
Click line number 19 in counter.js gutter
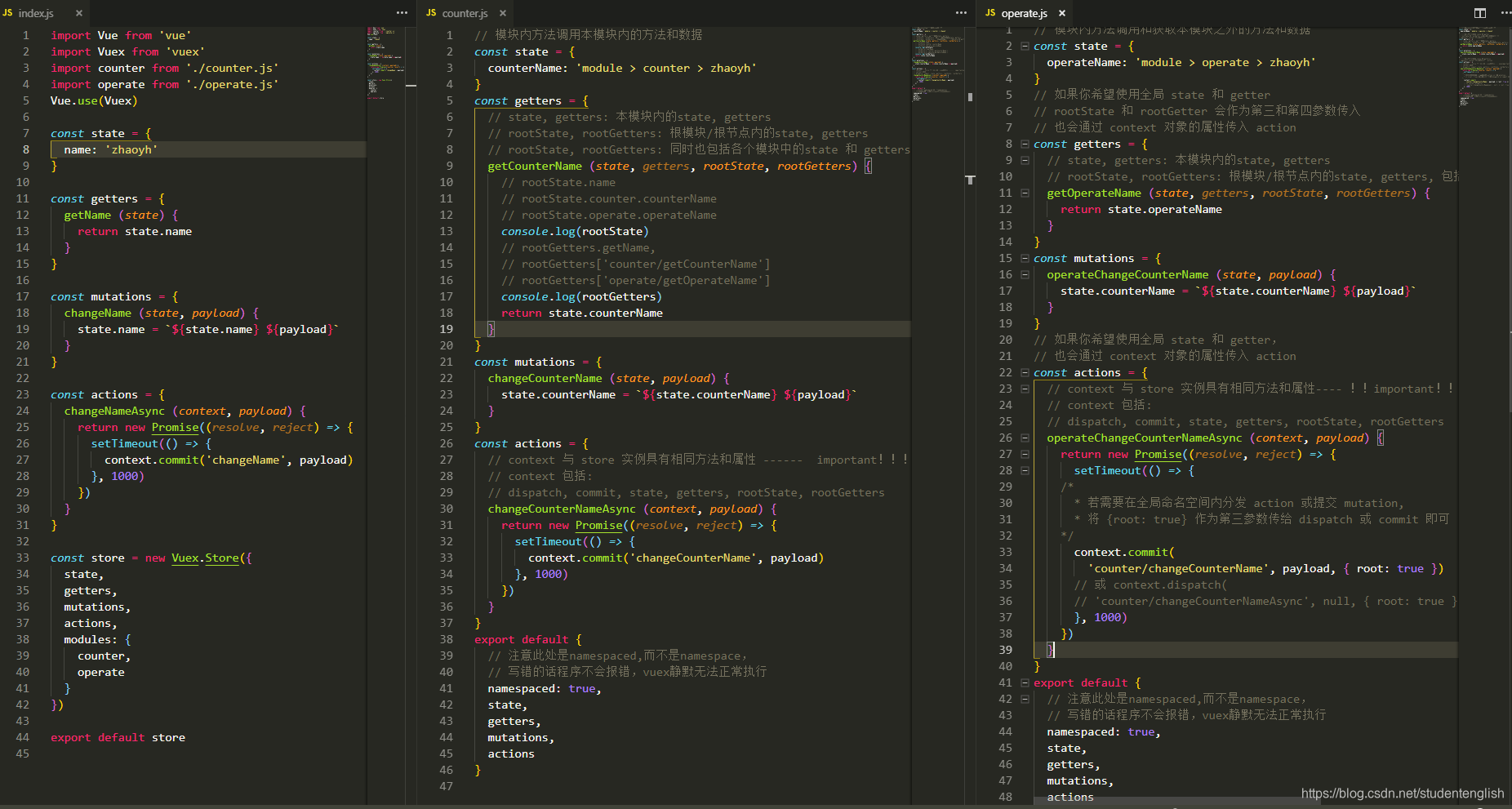pos(446,329)
